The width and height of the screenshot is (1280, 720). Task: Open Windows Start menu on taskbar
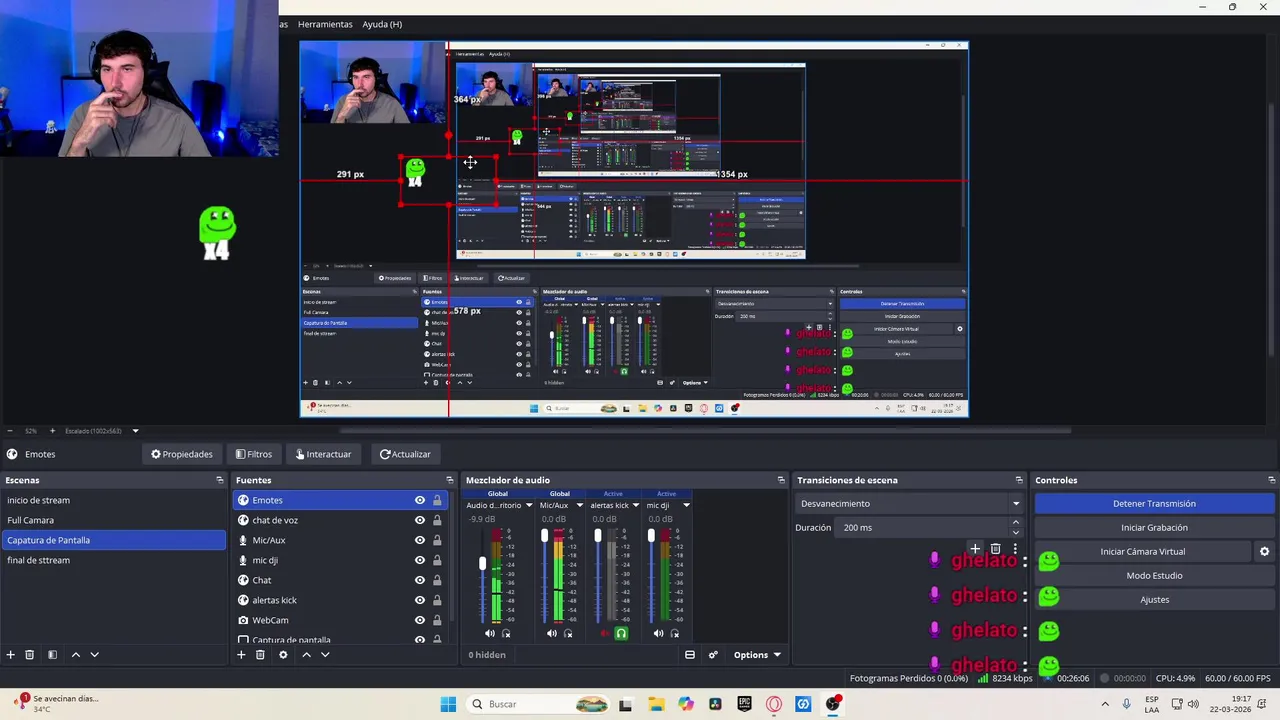(x=448, y=704)
